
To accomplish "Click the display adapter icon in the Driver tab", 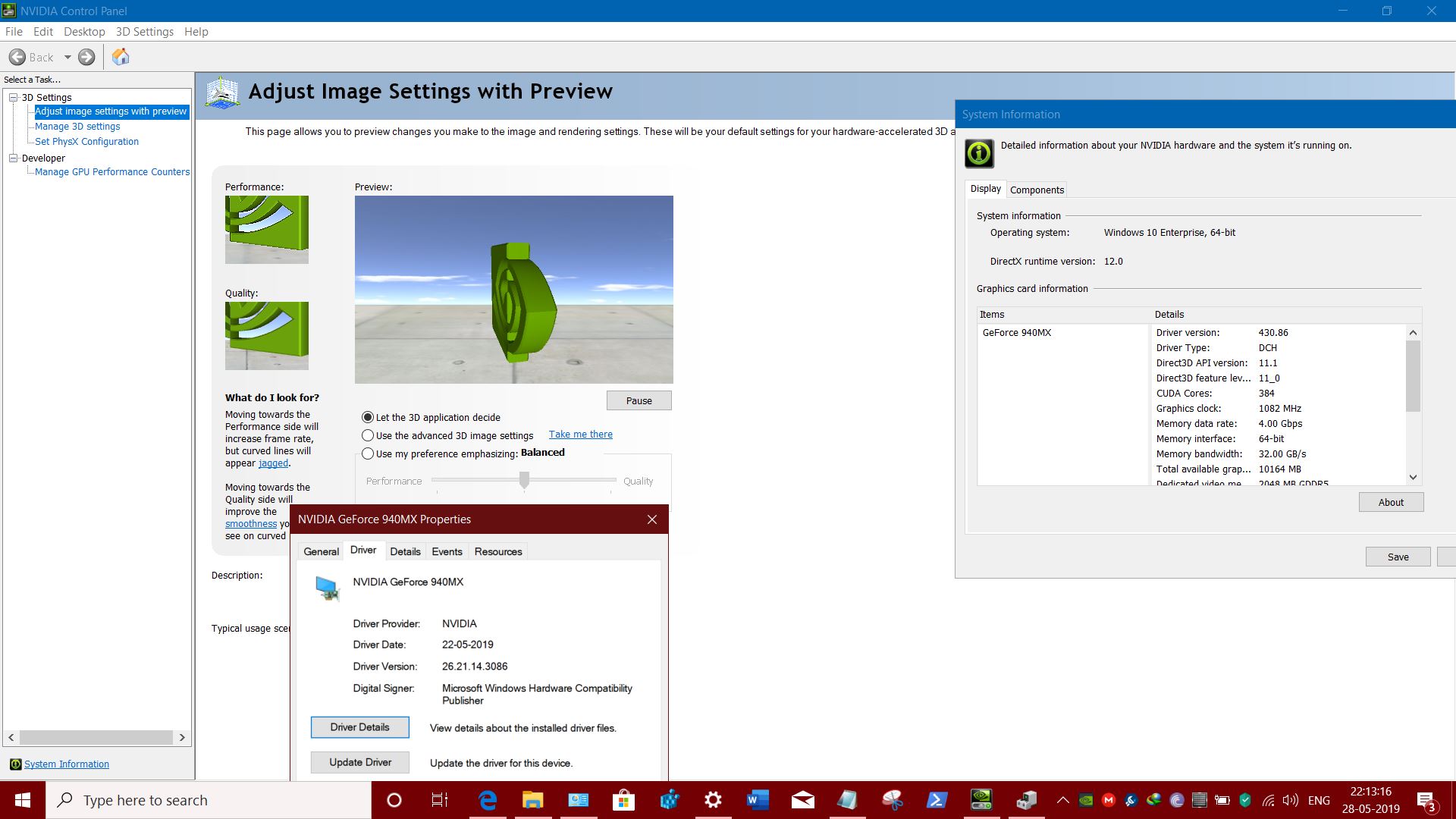I will (x=327, y=588).
